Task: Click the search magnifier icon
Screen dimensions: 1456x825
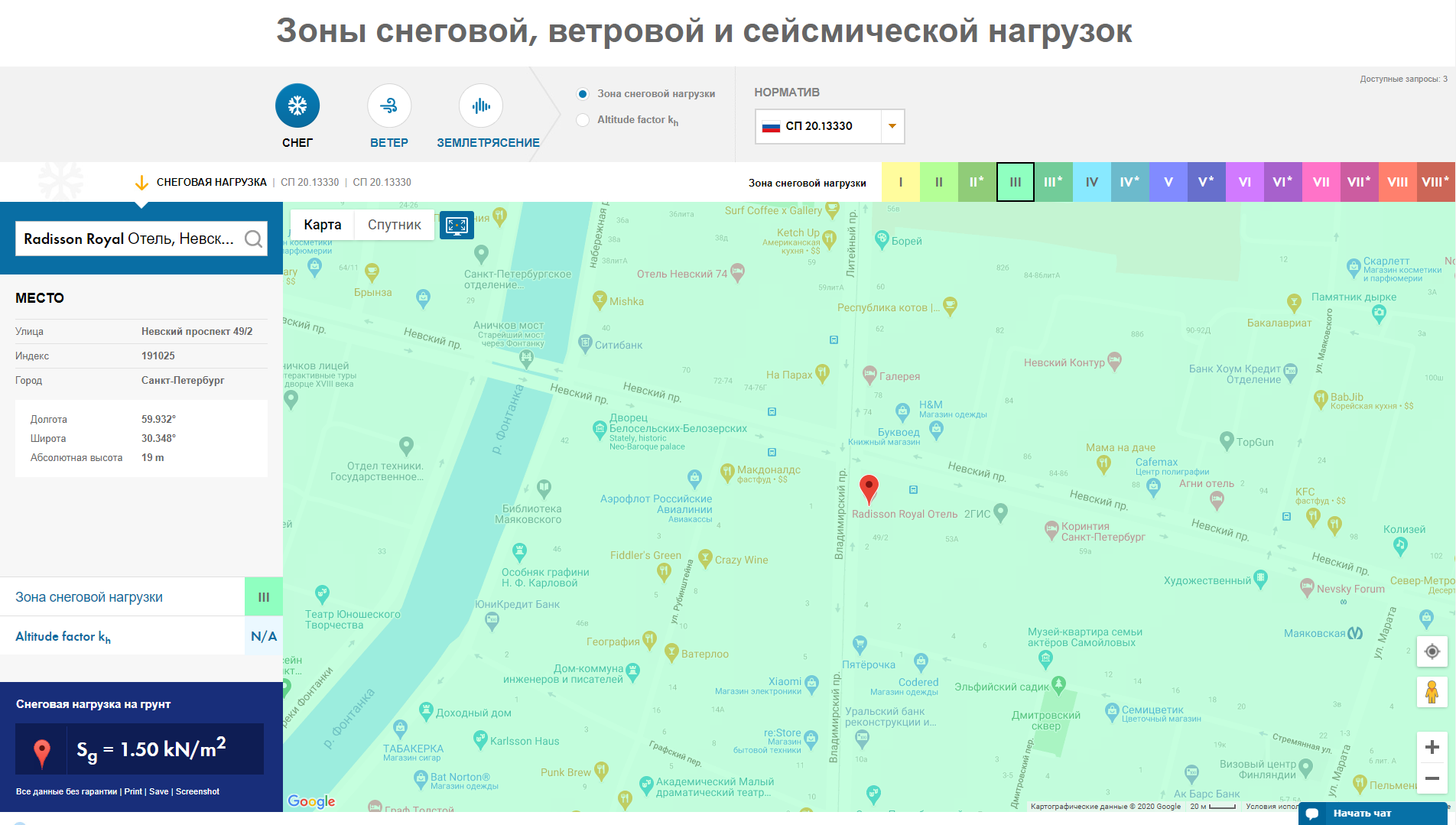Action: pos(253,239)
